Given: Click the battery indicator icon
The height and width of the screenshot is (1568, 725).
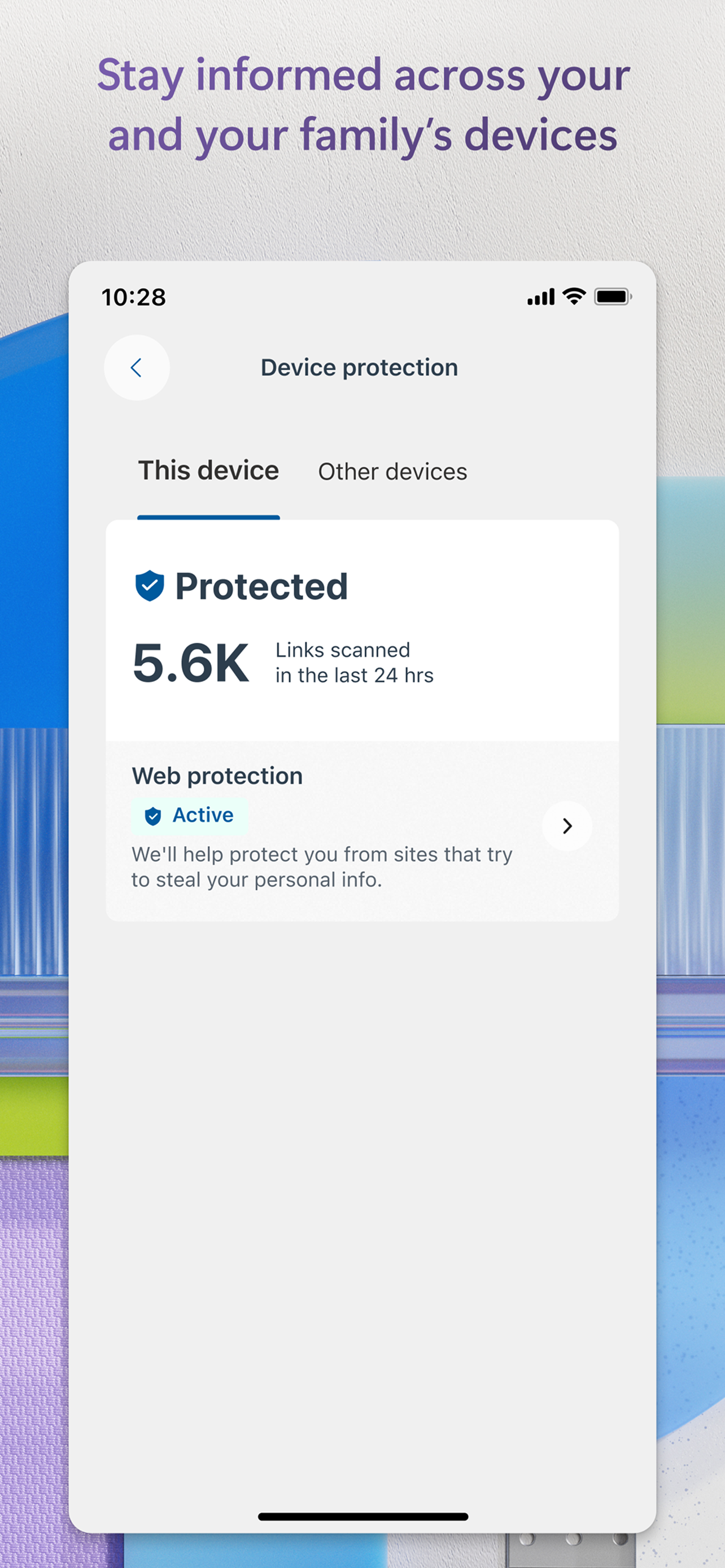Looking at the screenshot, I should point(613,296).
